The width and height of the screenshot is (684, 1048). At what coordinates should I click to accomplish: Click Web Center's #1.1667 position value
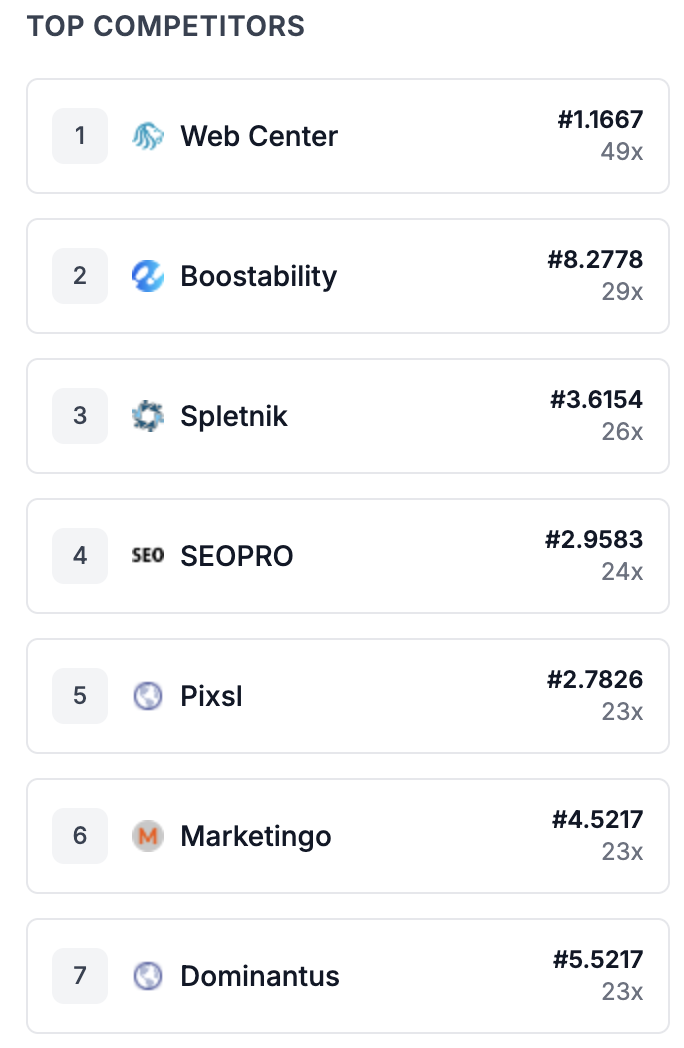[x=600, y=121]
